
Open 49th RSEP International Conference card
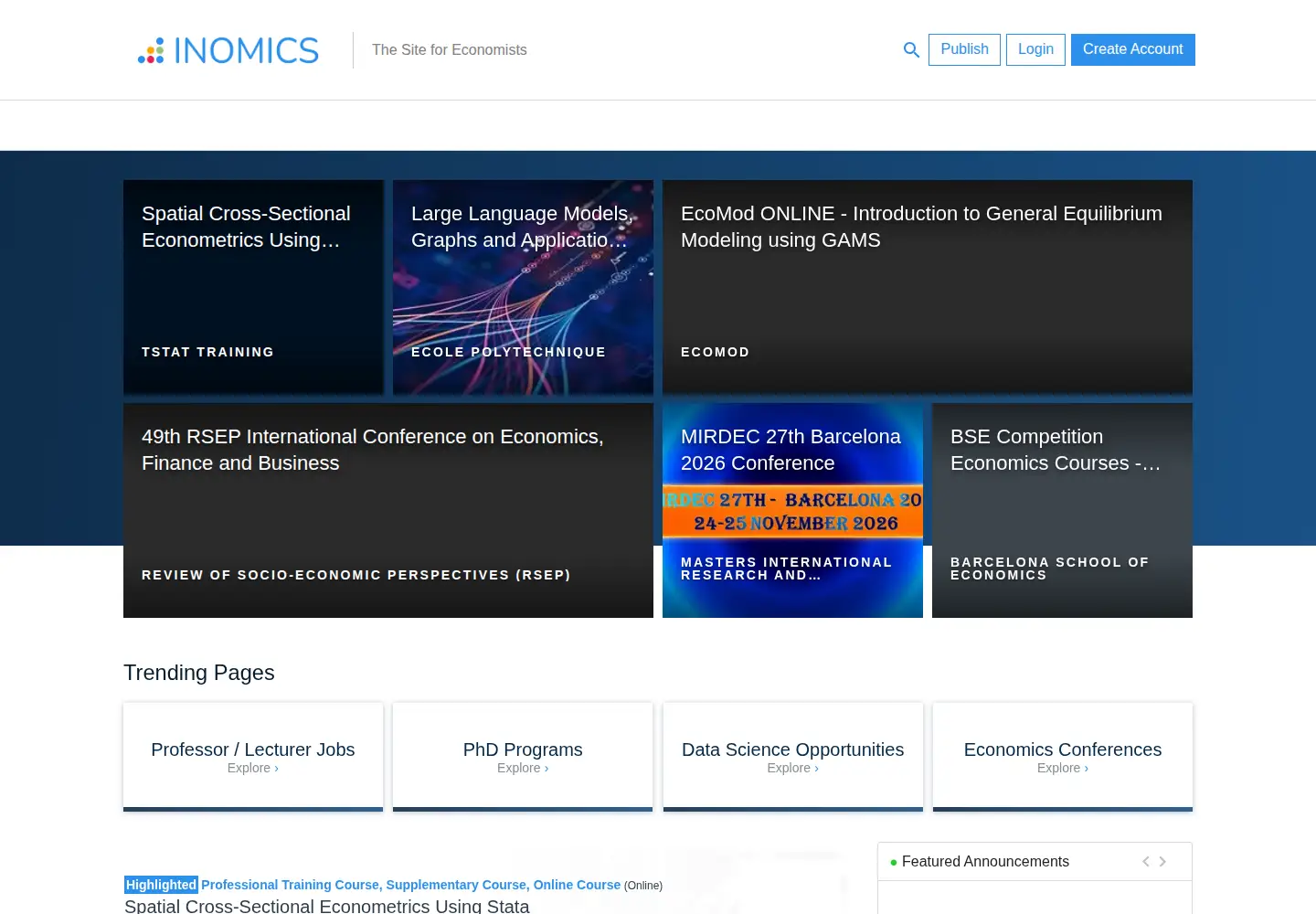(x=388, y=510)
